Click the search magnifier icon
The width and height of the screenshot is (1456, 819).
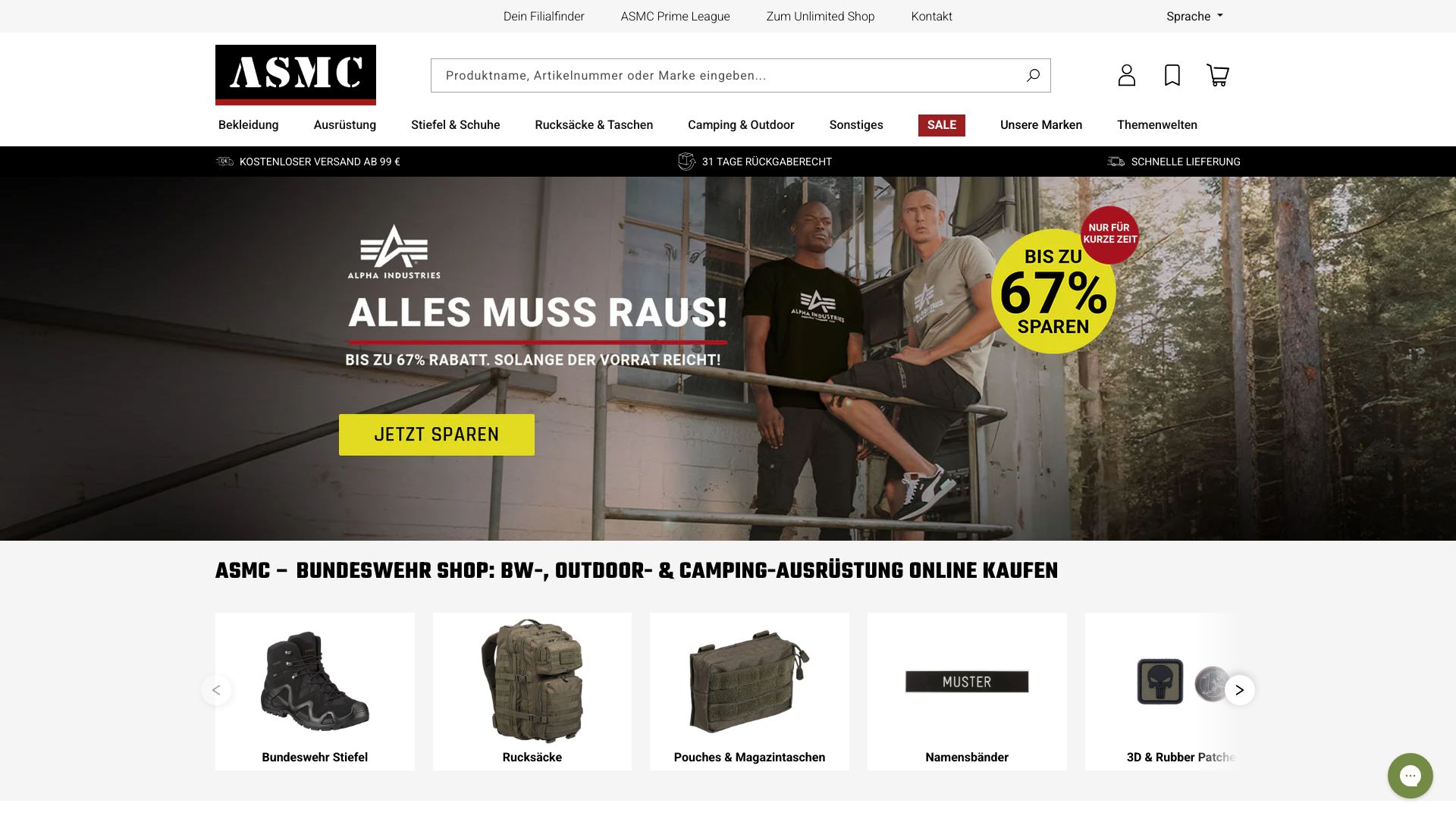point(1033,75)
